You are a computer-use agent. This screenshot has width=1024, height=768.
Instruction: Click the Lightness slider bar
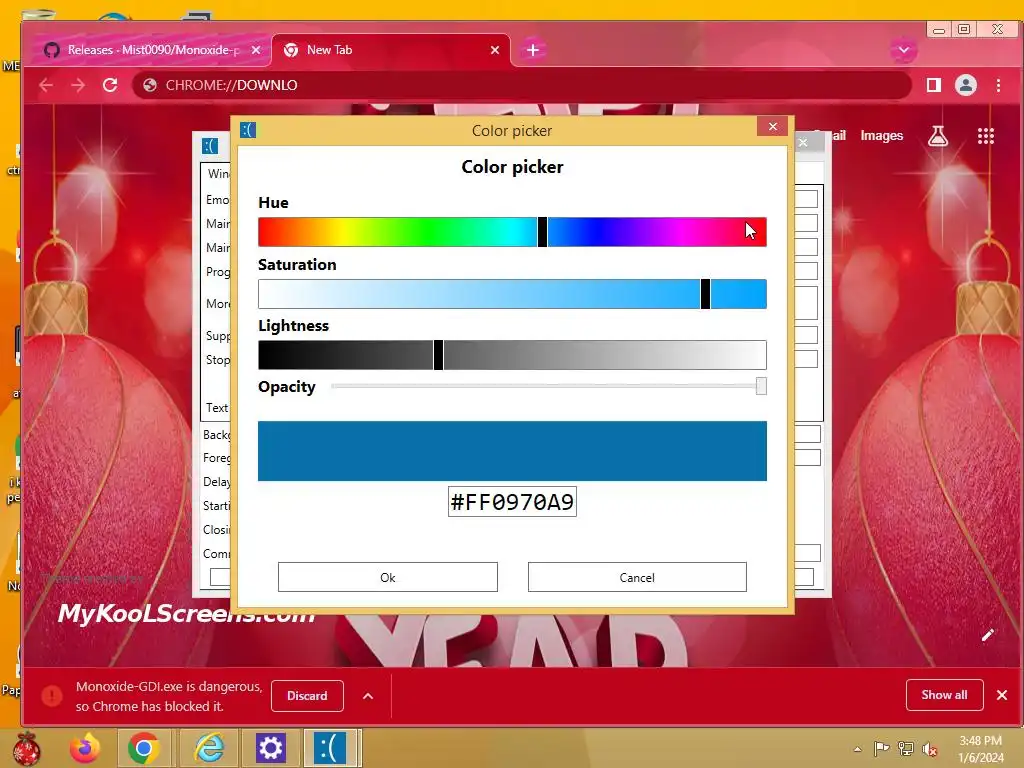(x=512, y=355)
